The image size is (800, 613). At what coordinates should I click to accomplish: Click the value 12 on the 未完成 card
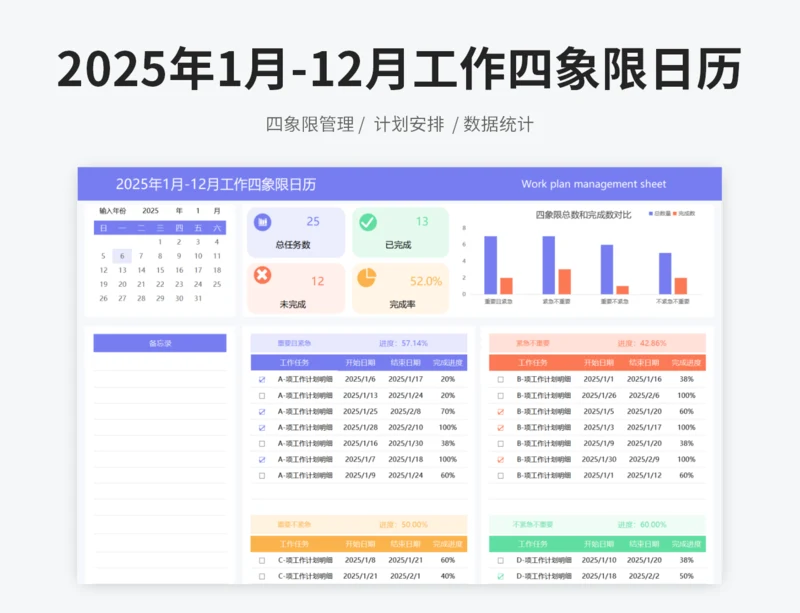[x=317, y=281]
